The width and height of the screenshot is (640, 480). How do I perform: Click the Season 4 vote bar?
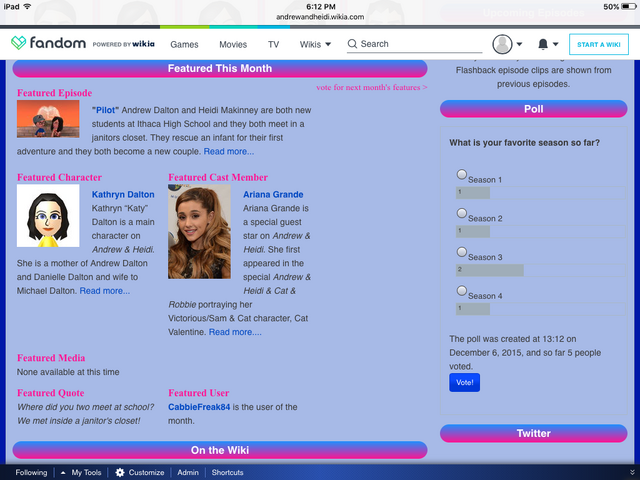[x=540, y=309]
